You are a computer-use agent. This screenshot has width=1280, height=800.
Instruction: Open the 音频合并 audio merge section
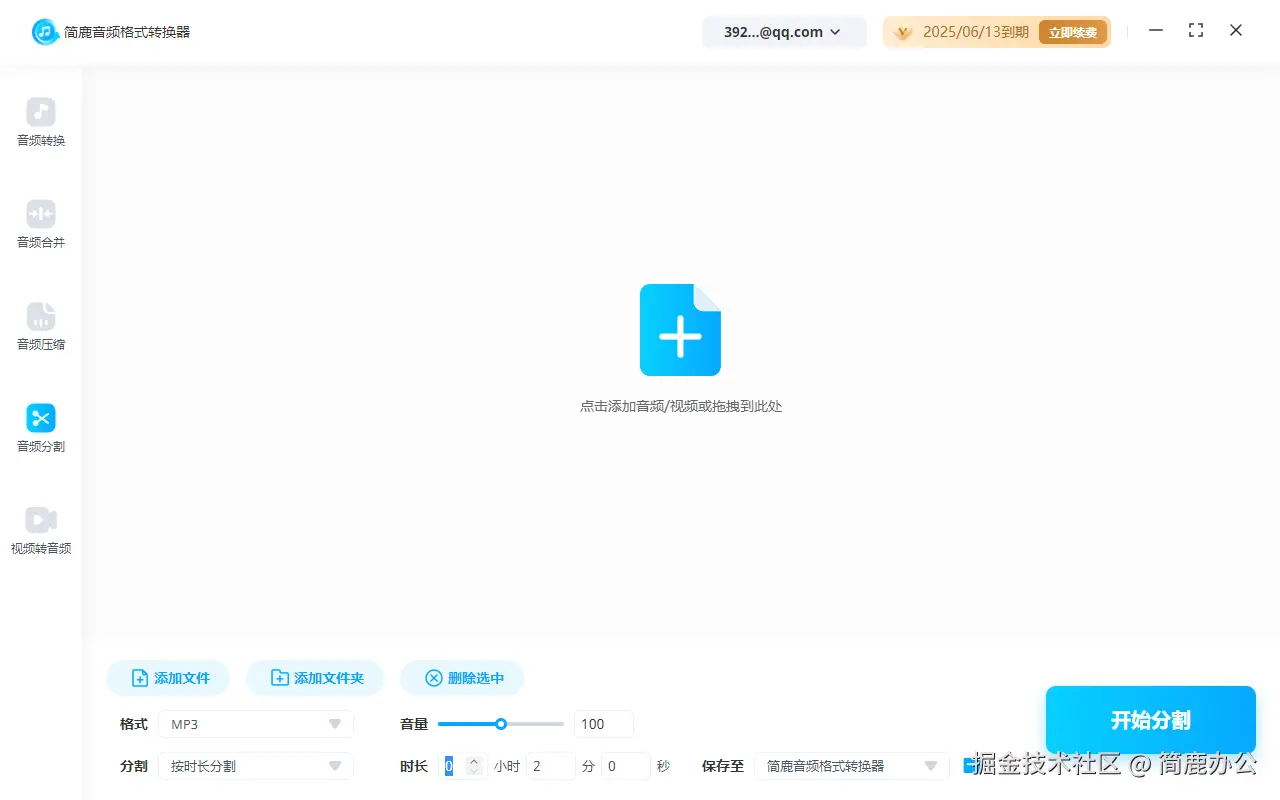point(41,225)
